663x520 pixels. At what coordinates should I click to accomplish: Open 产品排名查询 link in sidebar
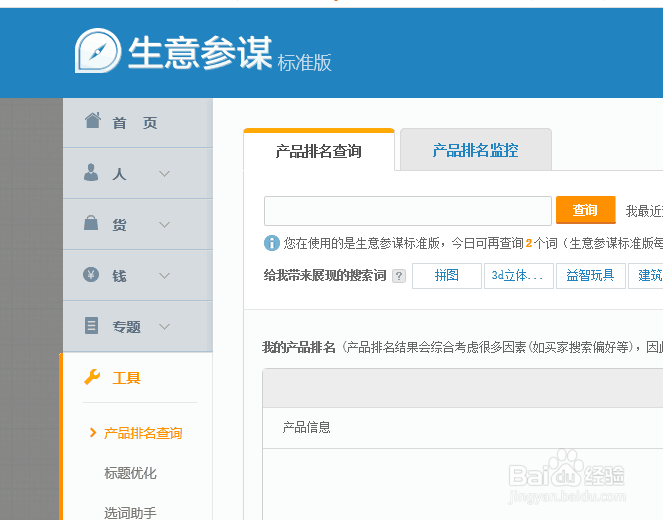click(x=143, y=433)
